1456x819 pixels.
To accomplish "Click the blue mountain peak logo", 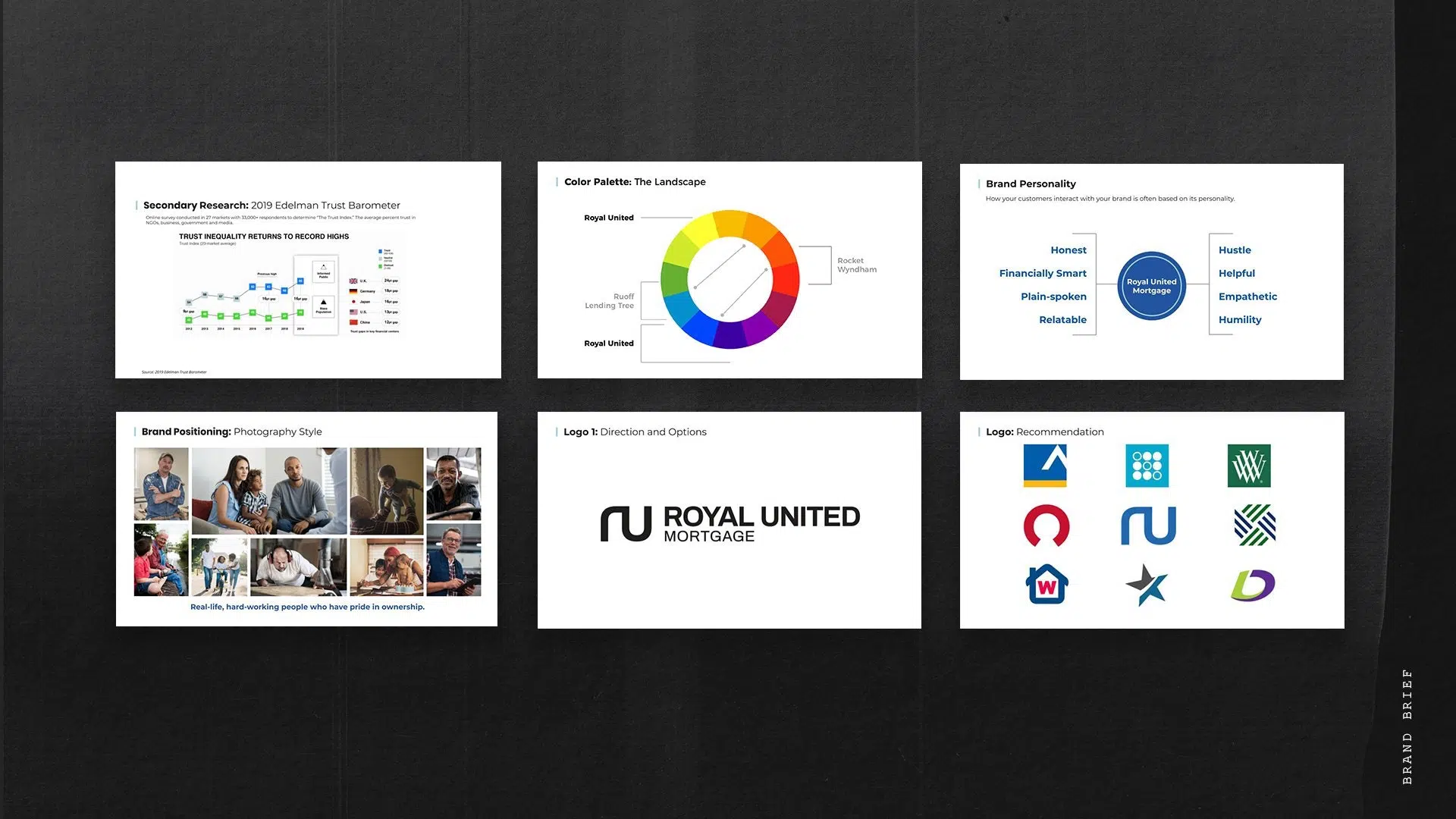I will (1045, 466).
